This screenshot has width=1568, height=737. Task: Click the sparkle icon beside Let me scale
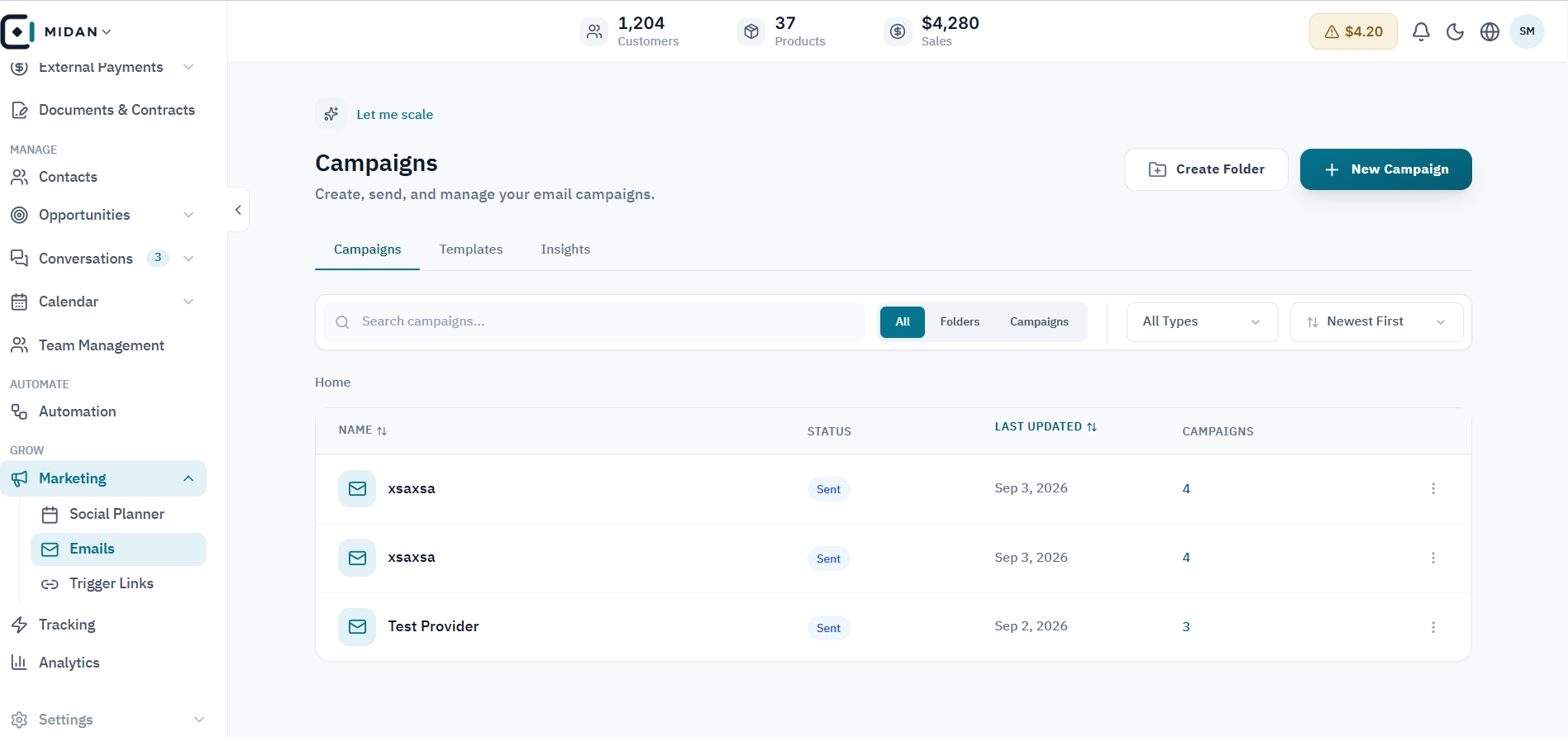coord(331,114)
